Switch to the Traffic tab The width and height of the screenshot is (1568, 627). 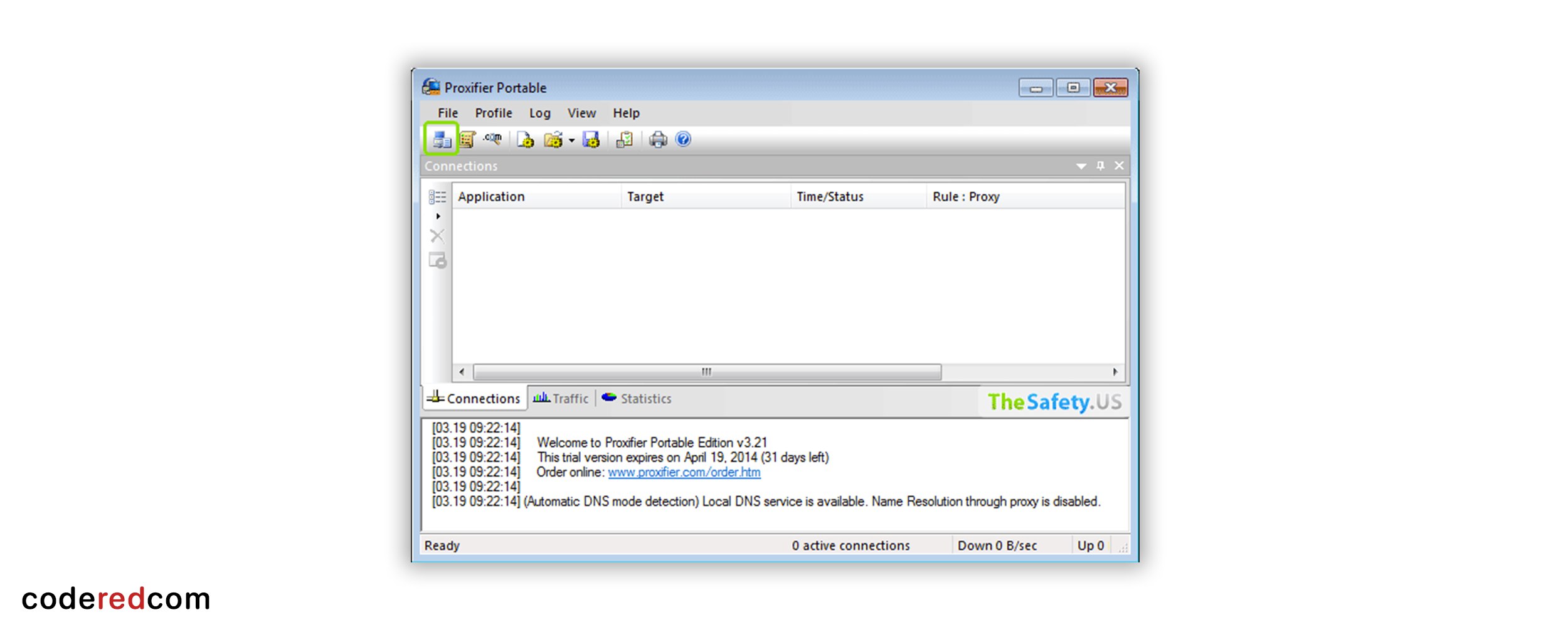(561, 399)
